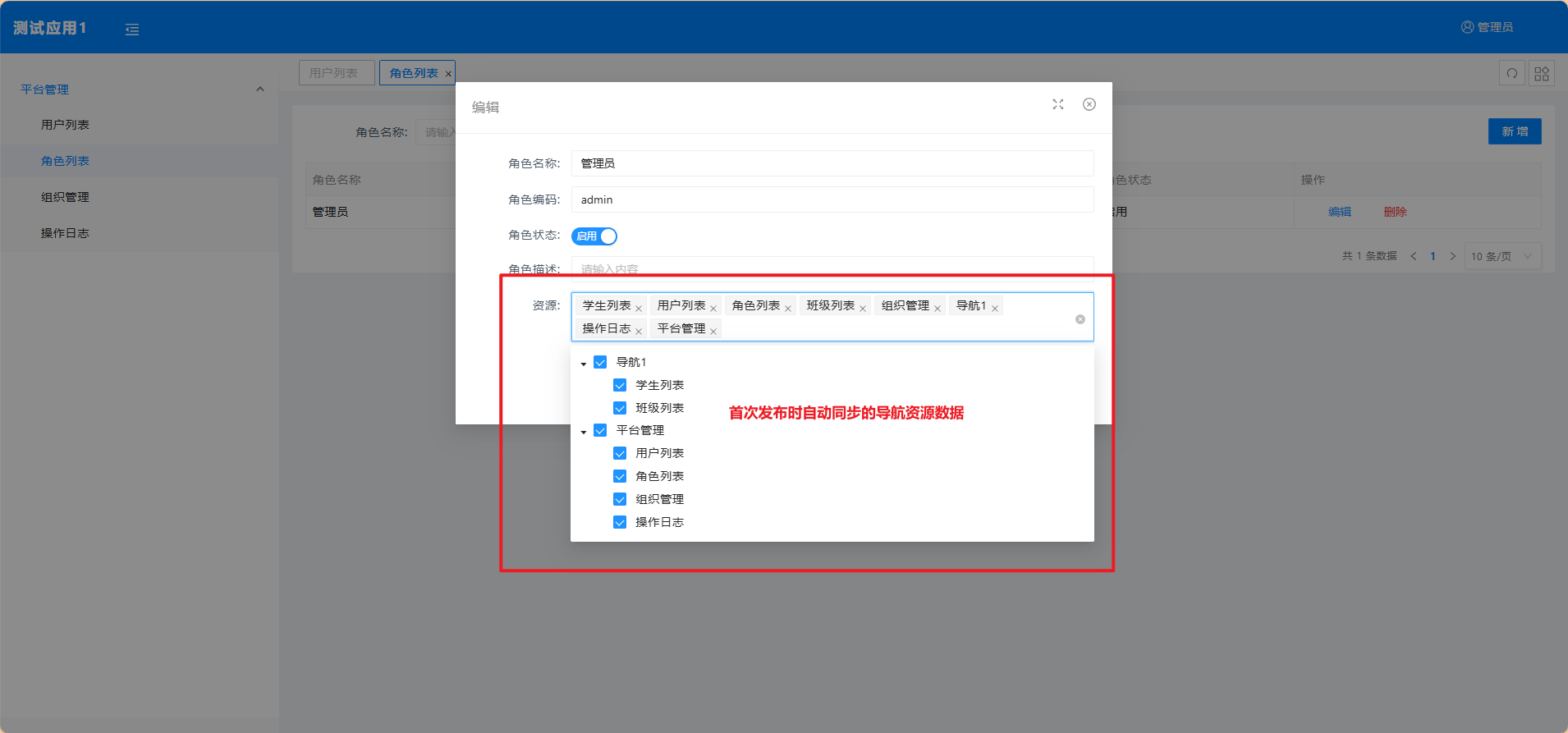Collapse the sidebar menu hamburger icon
Image resolution: width=1568 pixels, height=733 pixels.
point(132,30)
